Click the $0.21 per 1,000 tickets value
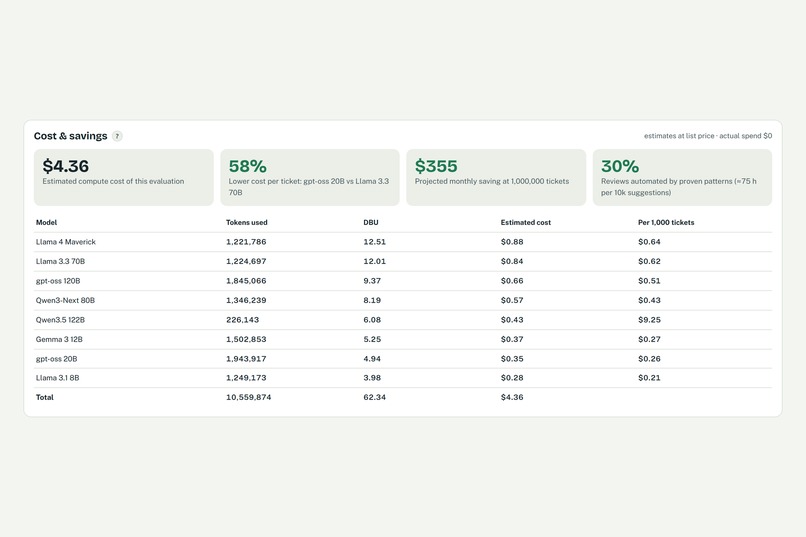 click(649, 378)
